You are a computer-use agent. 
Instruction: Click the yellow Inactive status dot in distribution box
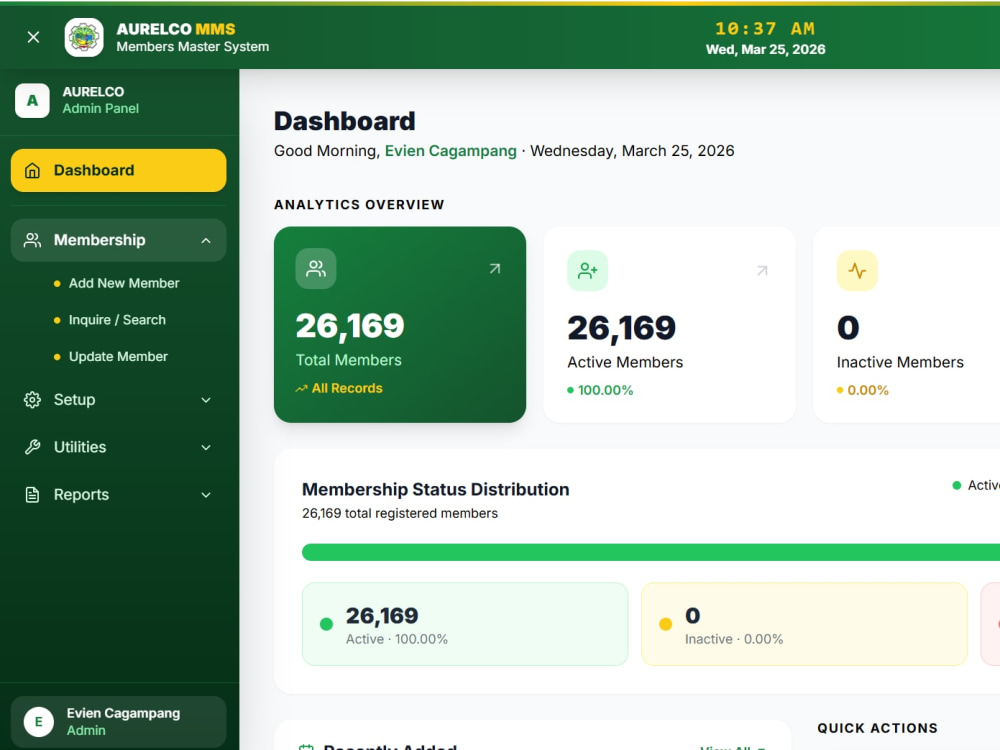[x=666, y=624]
